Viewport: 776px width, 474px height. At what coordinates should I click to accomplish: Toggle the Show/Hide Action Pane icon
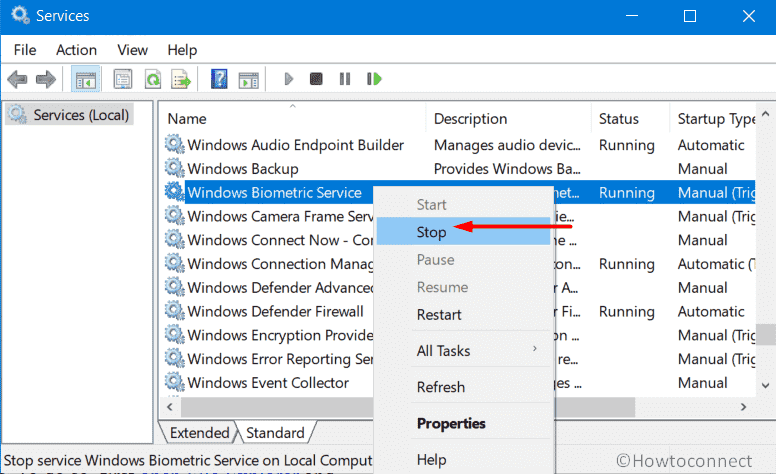pos(248,80)
